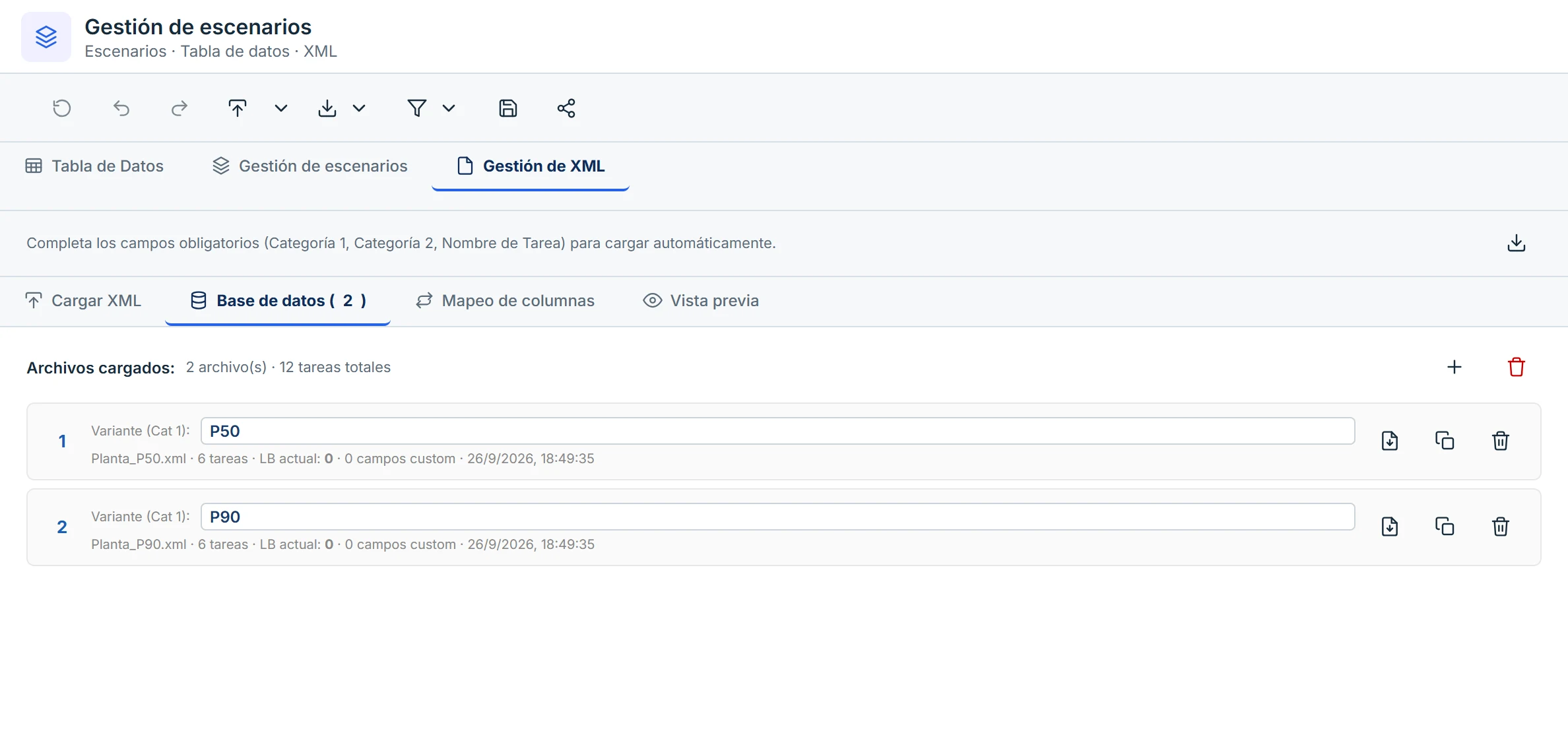The height and width of the screenshot is (739, 1568).
Task: Click the Planta_P50.xml file details text
Action: tap(343, 459)
